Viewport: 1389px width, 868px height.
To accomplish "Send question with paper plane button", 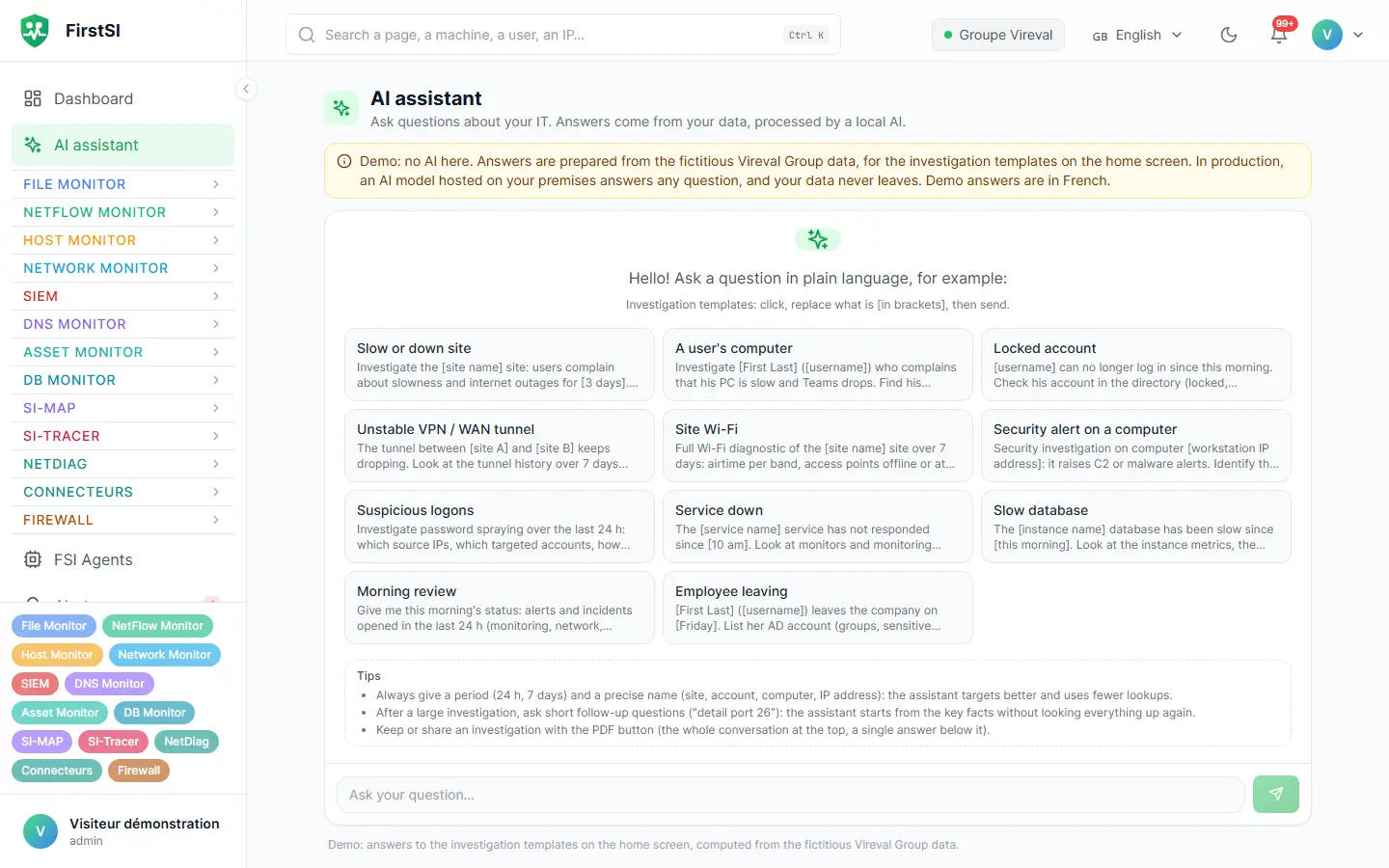I will [1276, 794].
